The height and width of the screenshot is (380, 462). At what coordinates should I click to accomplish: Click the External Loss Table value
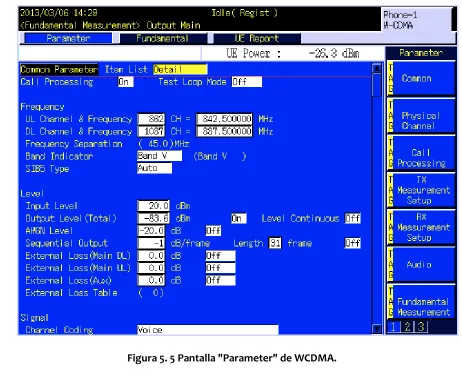[x=151, y=293]
